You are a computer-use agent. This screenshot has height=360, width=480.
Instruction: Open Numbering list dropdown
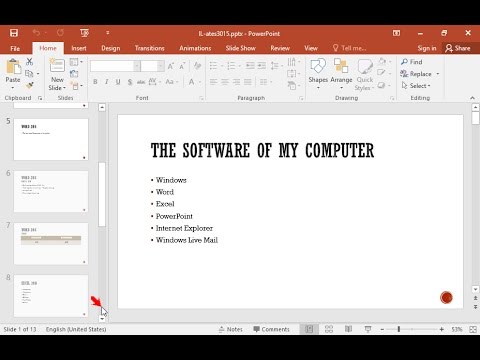239,66
